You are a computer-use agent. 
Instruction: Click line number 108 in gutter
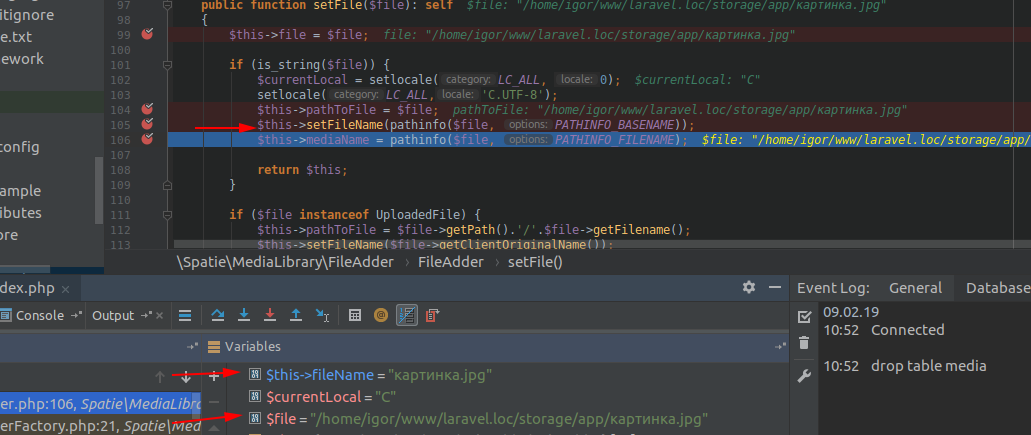pos(120,170)
